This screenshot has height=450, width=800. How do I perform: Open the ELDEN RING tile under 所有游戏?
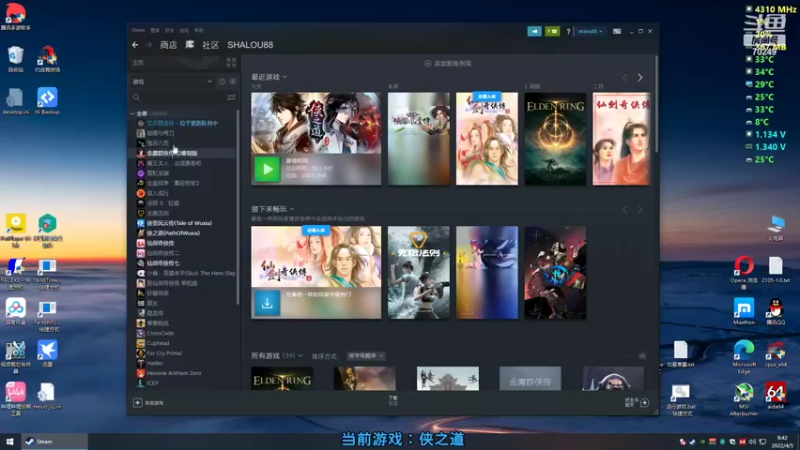(282, 379)
